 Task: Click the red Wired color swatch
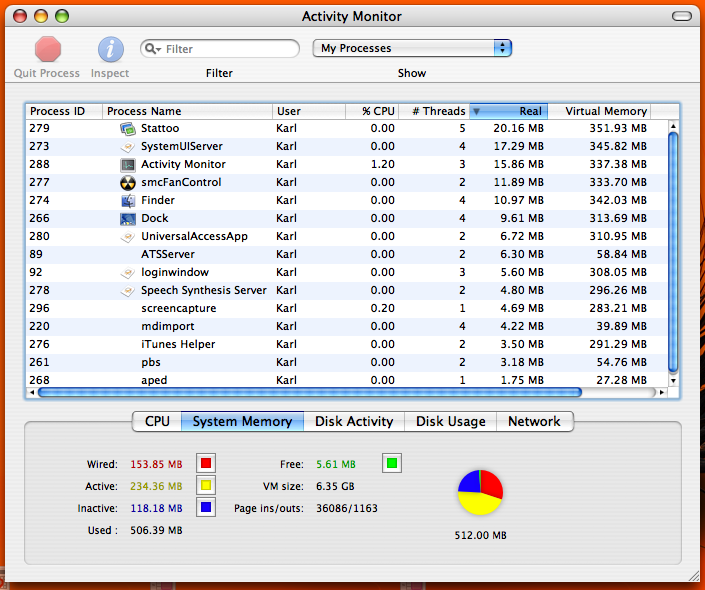tap(206, 463)
